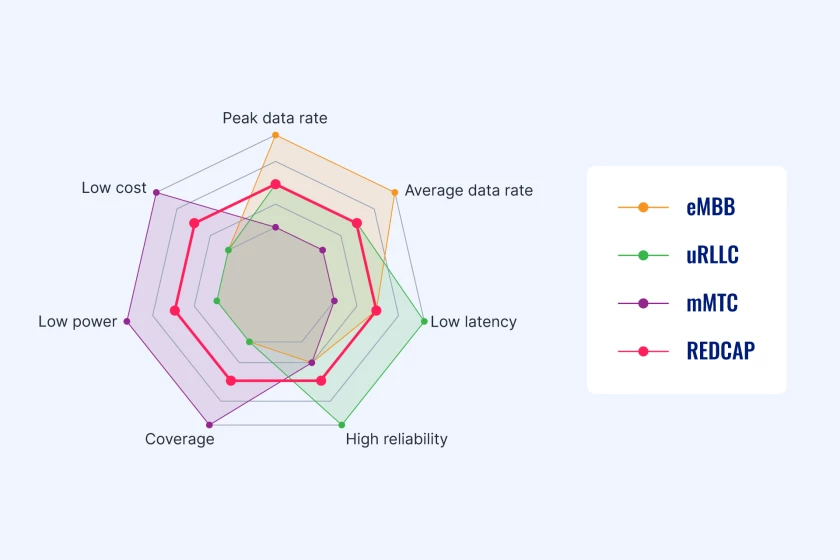Toggle the mMTC legend entry
Viewport: 840px width, 560px height.
click(678, 303)
